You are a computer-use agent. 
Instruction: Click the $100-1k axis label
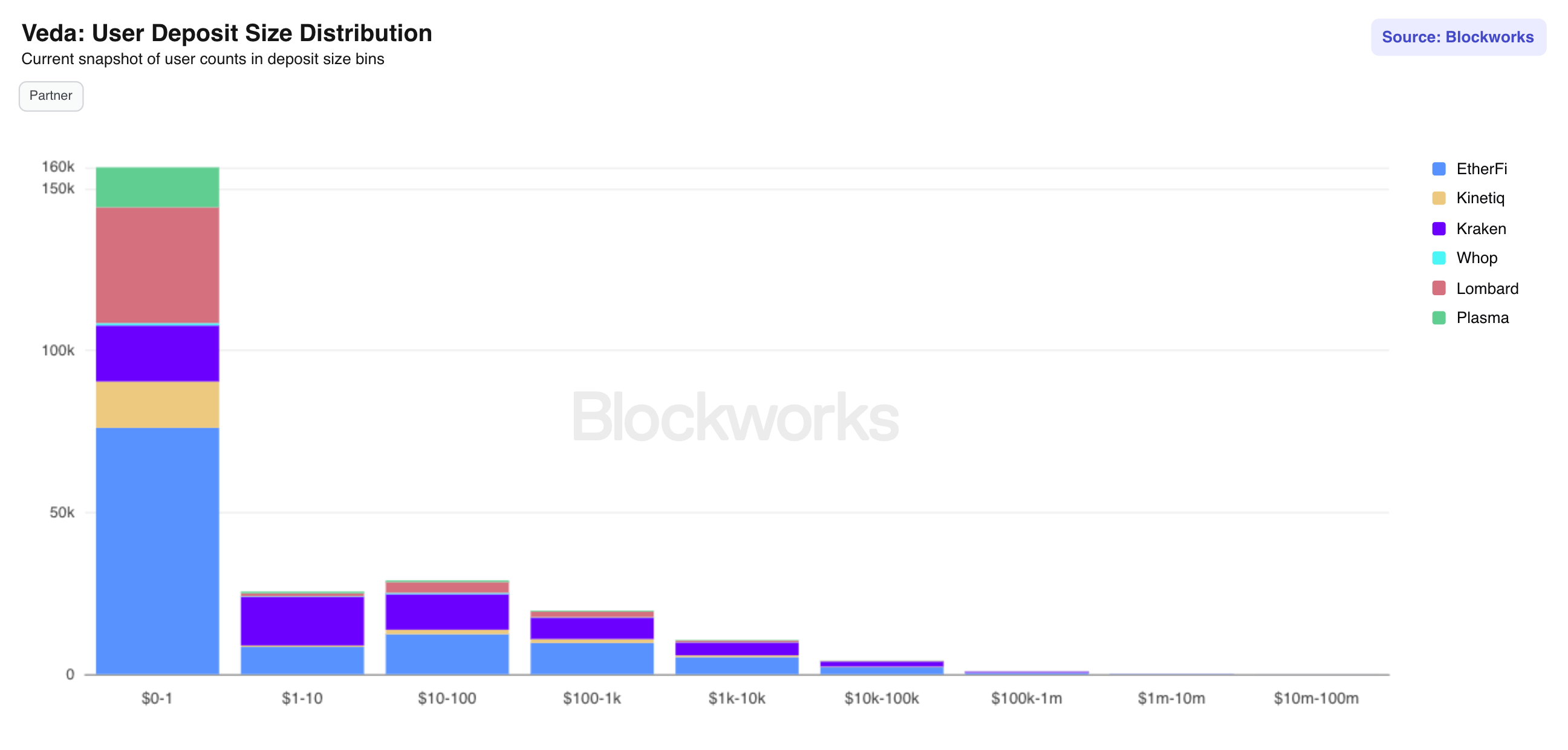pyautogui.click(x=592, y=698)
